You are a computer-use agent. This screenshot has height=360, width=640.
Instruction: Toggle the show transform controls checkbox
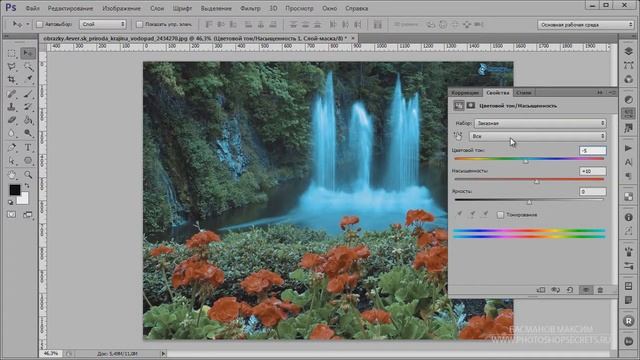click(139, 24)
